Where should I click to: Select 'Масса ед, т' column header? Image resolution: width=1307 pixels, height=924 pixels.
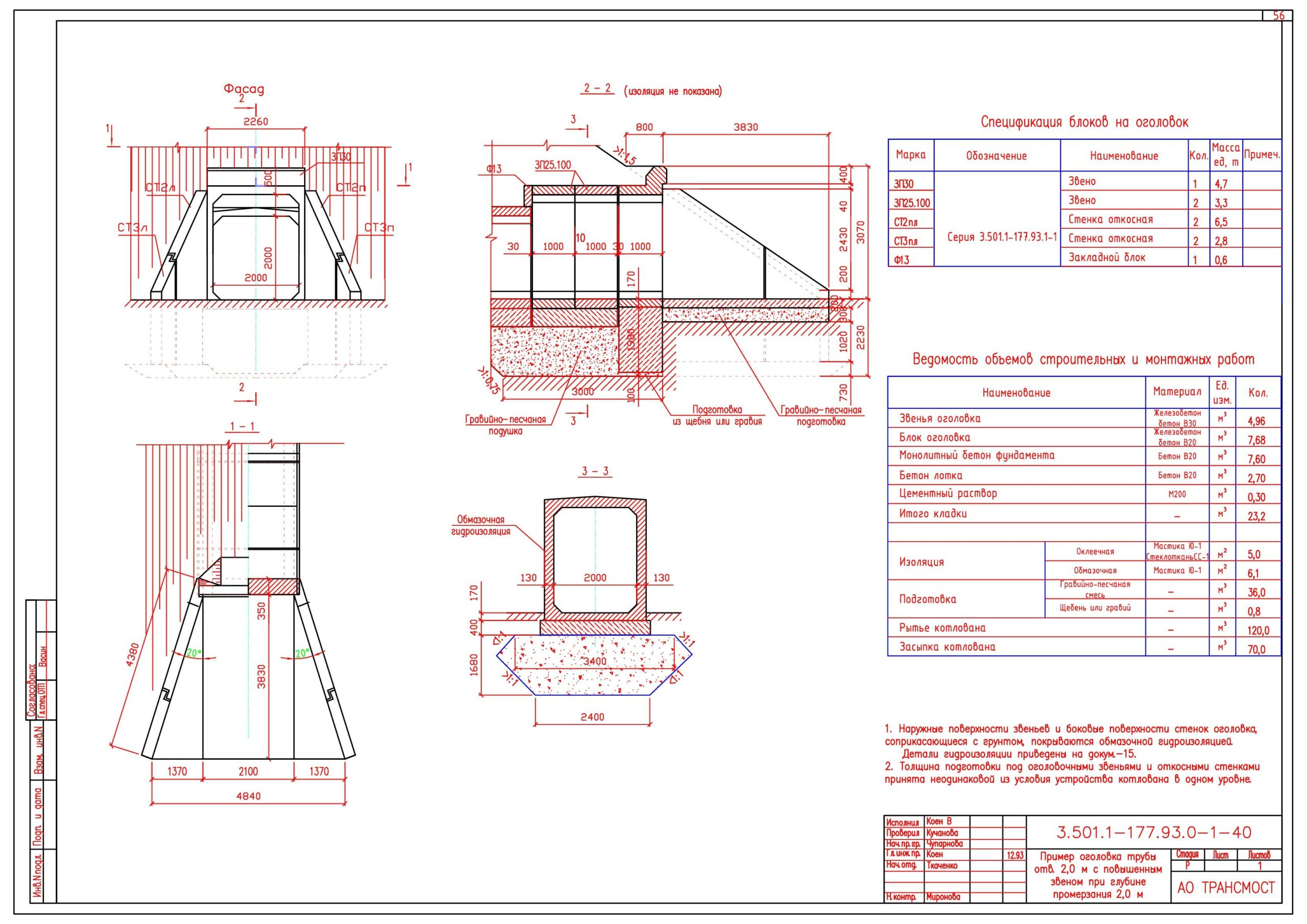click(x=1226, y=155)
